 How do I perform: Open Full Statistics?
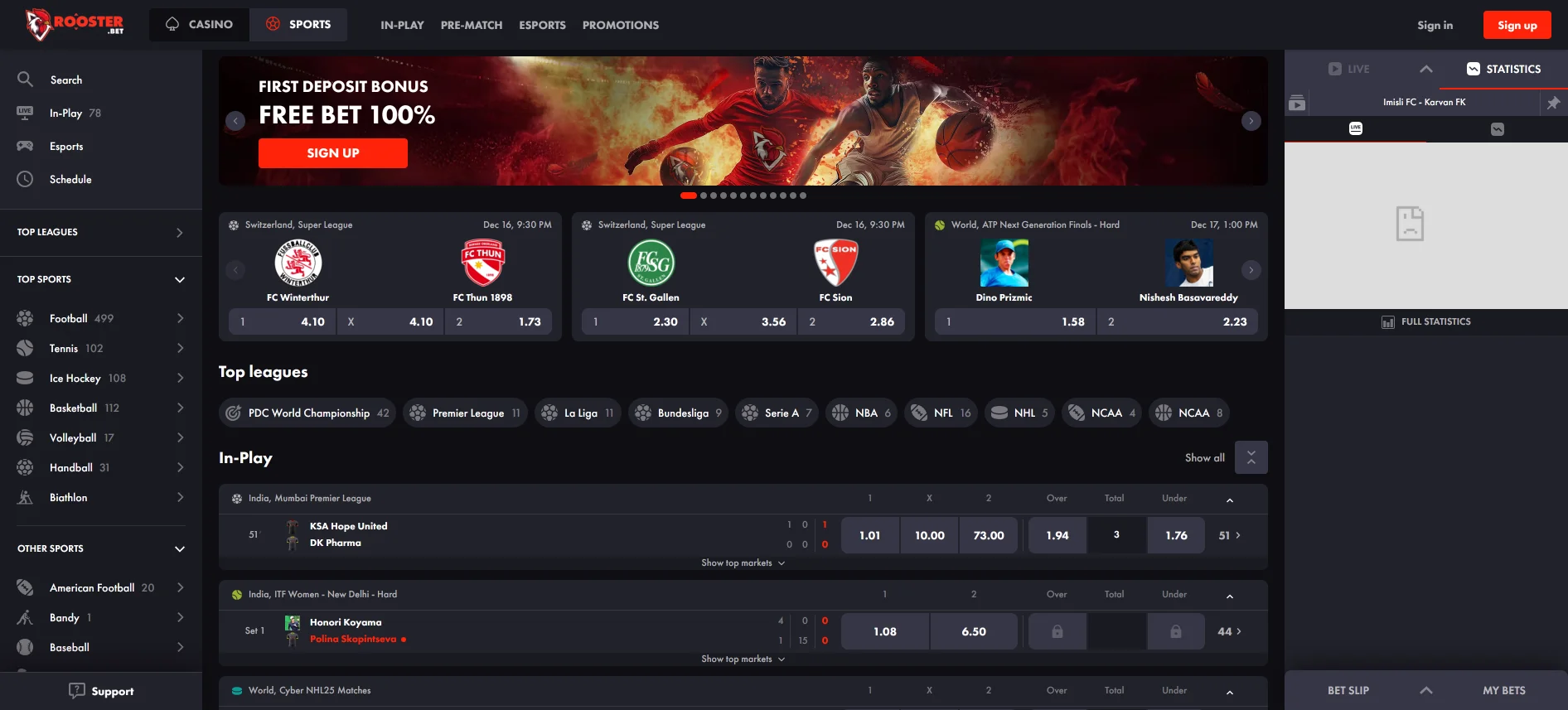[x=1426, y=321]
